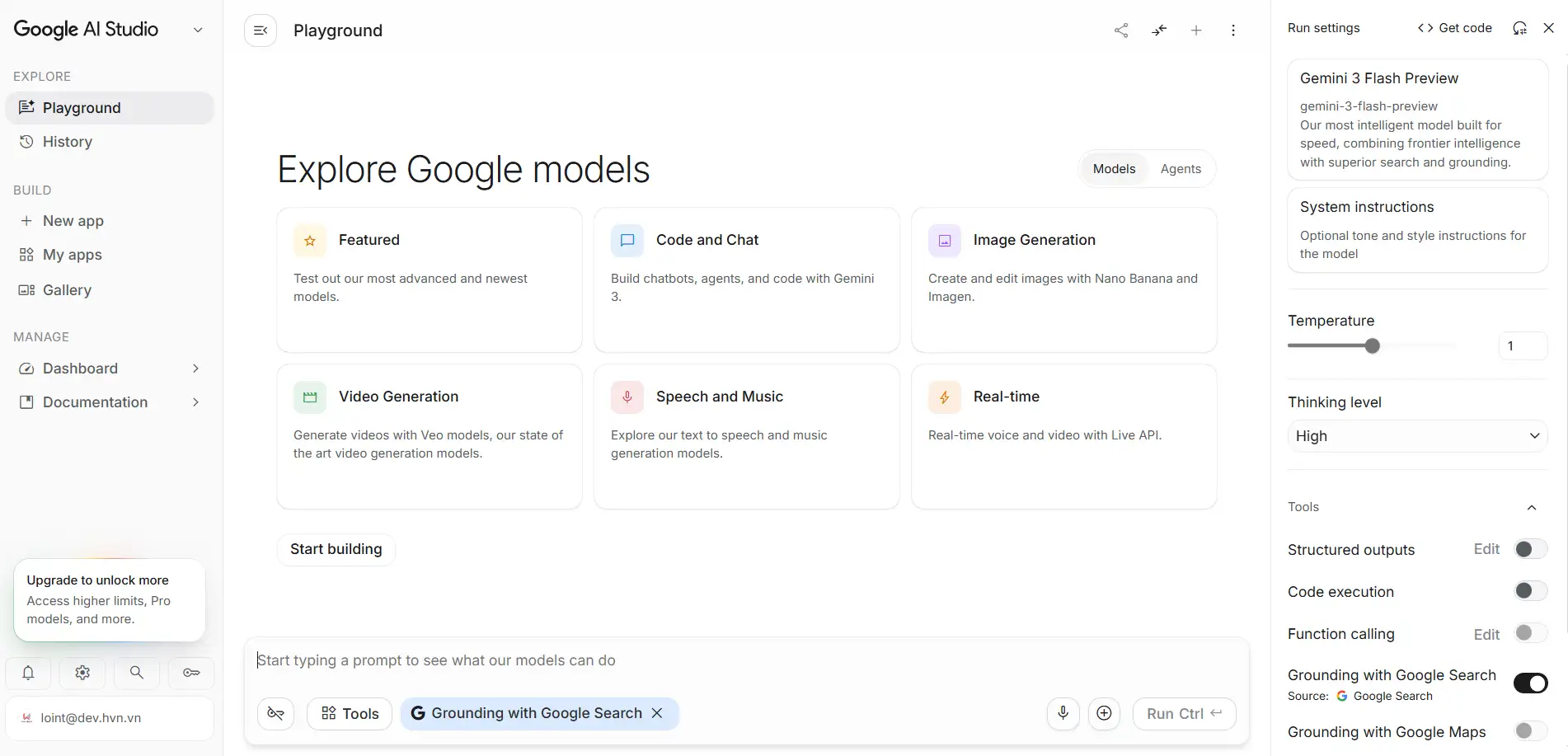The image size is (1568, 756).
Task: Open the Tools button in the prompt bar
Action: (350, 713)
